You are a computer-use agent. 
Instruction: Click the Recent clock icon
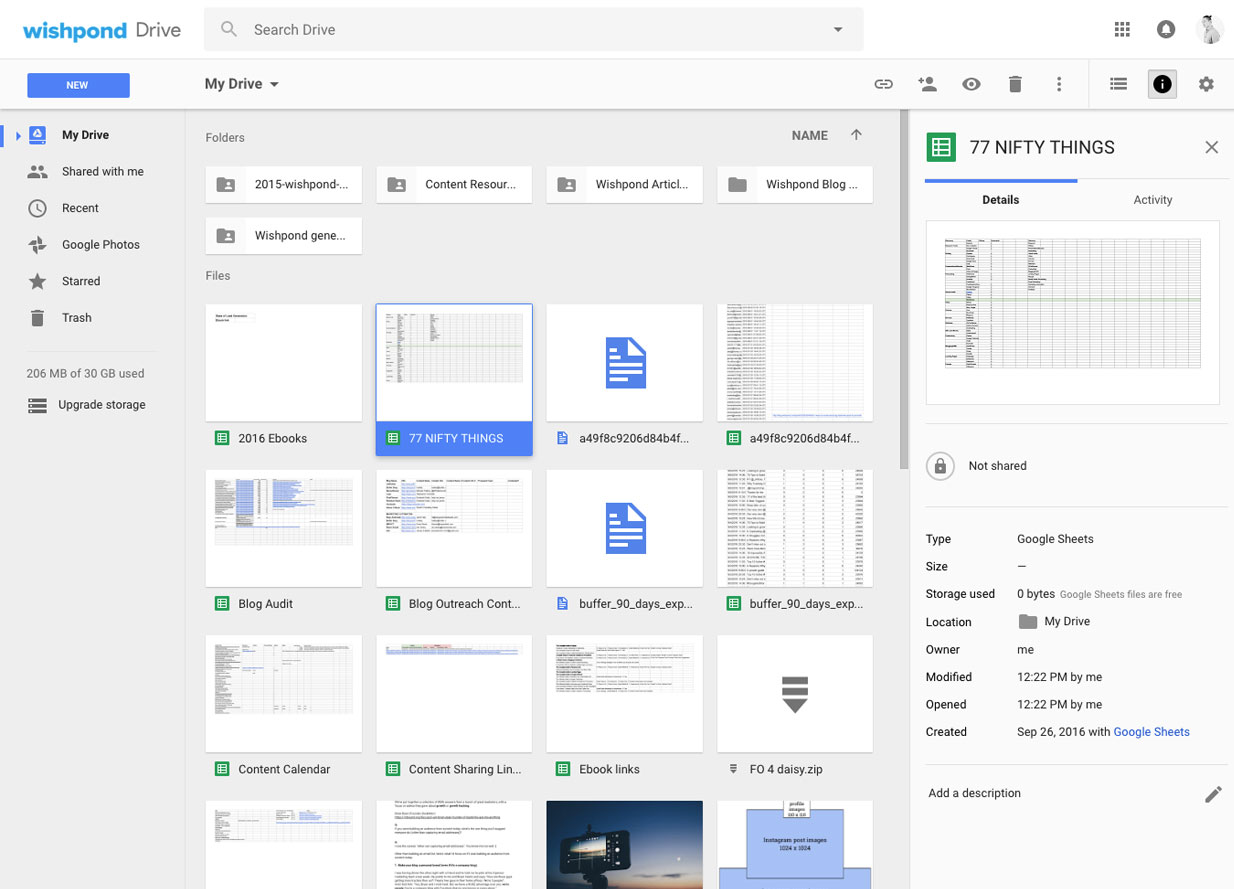(x=37, y=208)
